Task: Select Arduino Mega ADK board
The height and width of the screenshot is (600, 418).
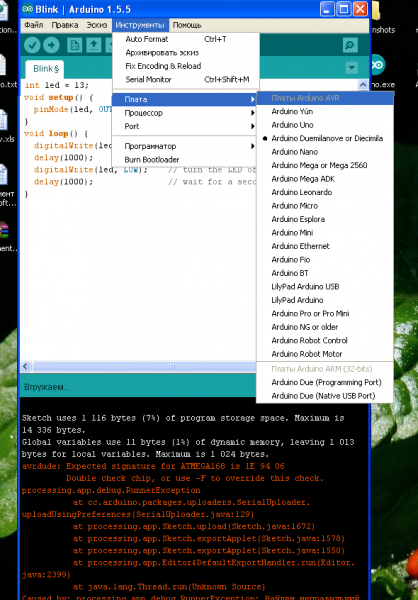Action: pos(325,179)
